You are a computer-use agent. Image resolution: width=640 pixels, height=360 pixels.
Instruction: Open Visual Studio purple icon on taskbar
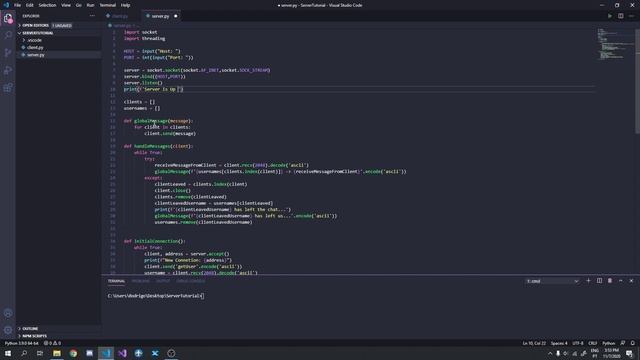[x=122, y=353]
